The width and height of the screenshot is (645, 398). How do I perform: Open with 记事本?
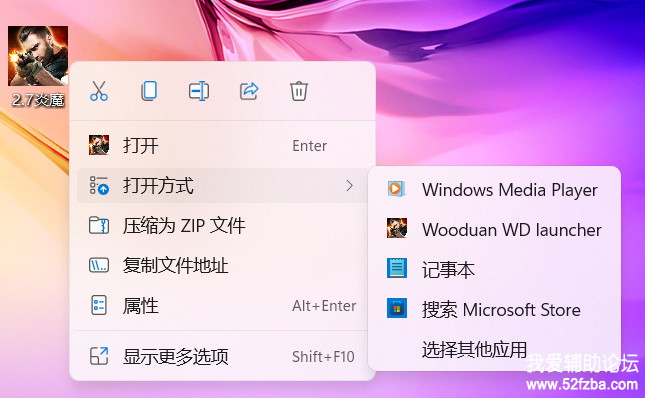point(494,269)
